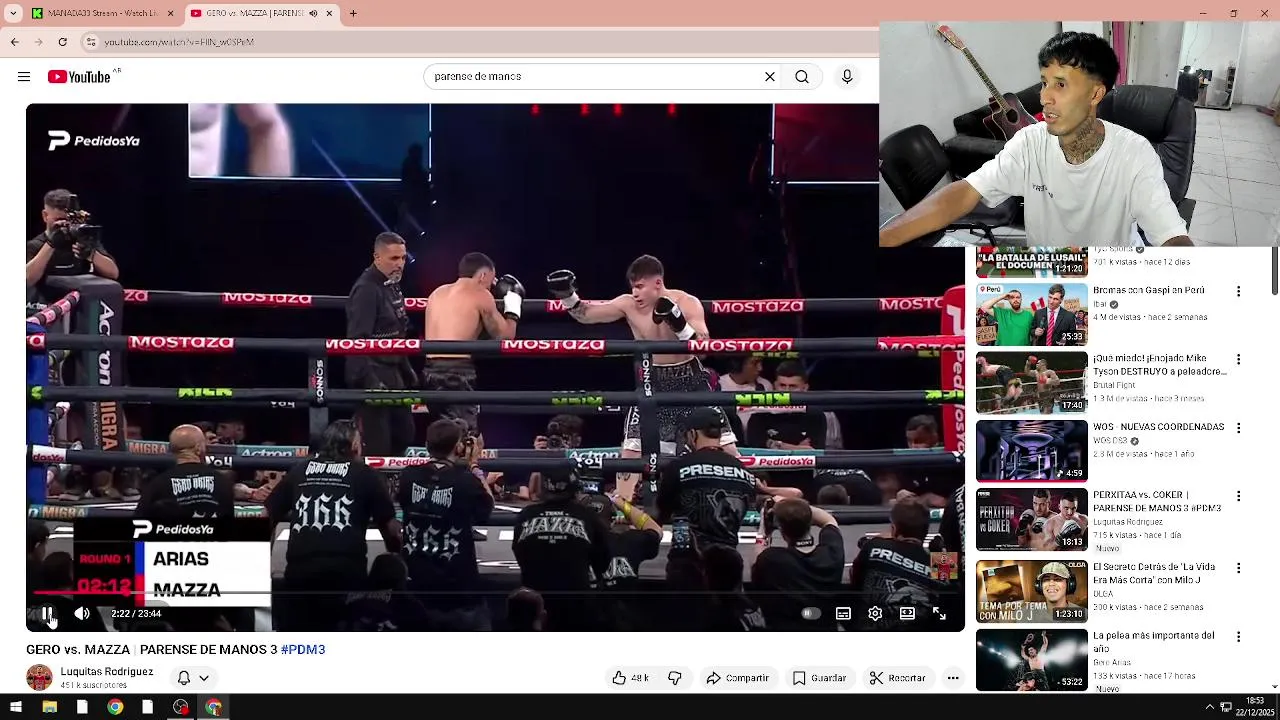The width and height of the screenshot is (1280, 720).
Task: Open the options menu for Mike Tyson video
Action: pos(1238,360)
